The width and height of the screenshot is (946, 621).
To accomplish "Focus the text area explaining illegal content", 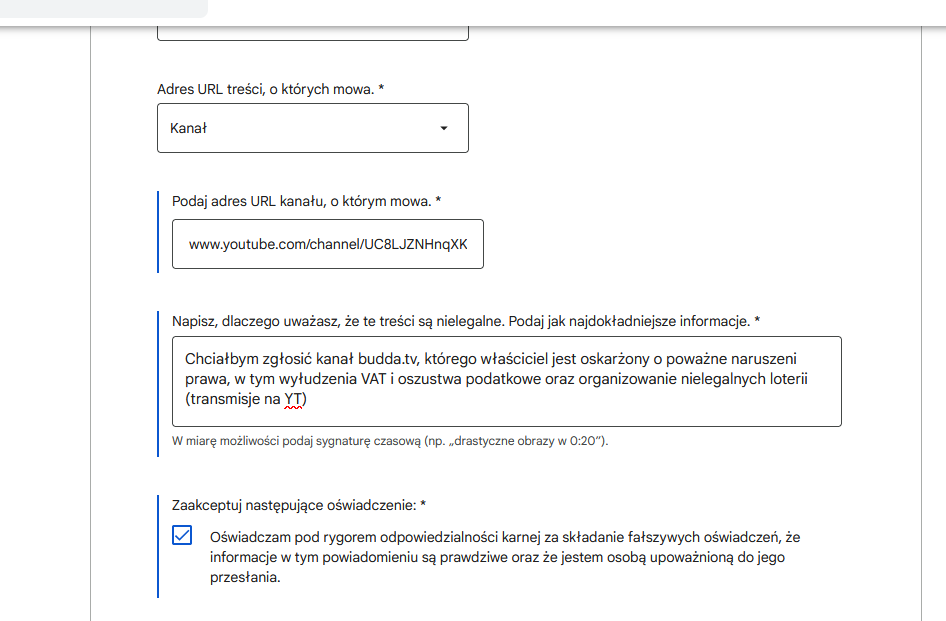I will (x=505, y=380).
